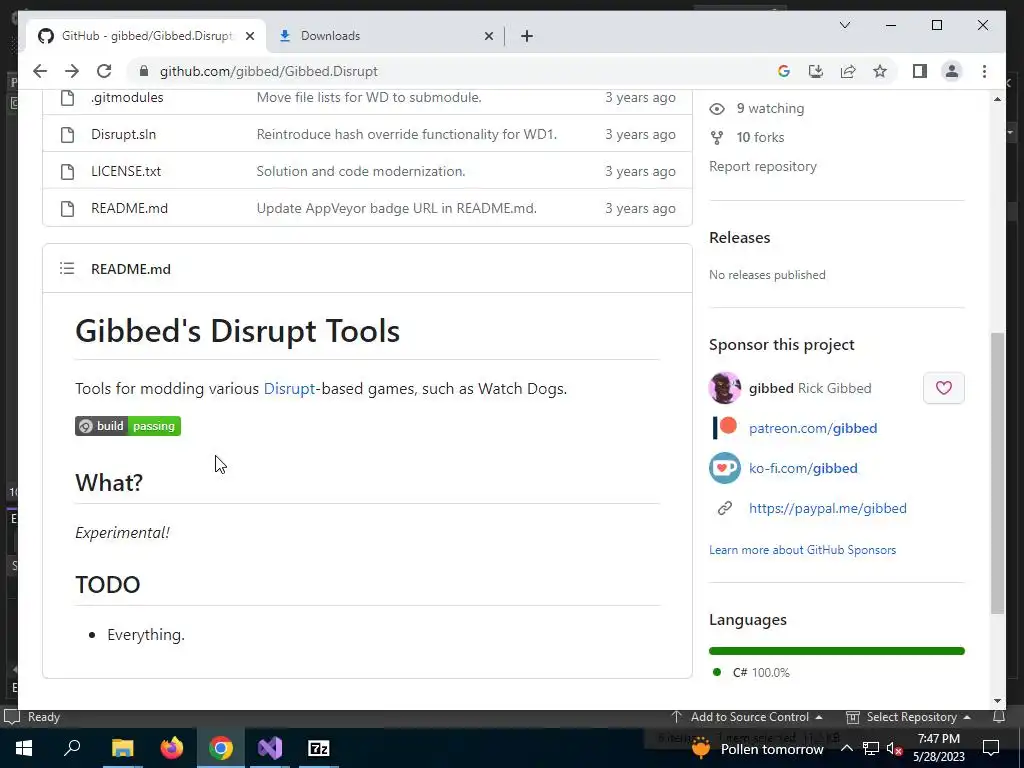View 9 watching link
The width and height of the screenshot is (1024, 768).
tap(770, 108)
